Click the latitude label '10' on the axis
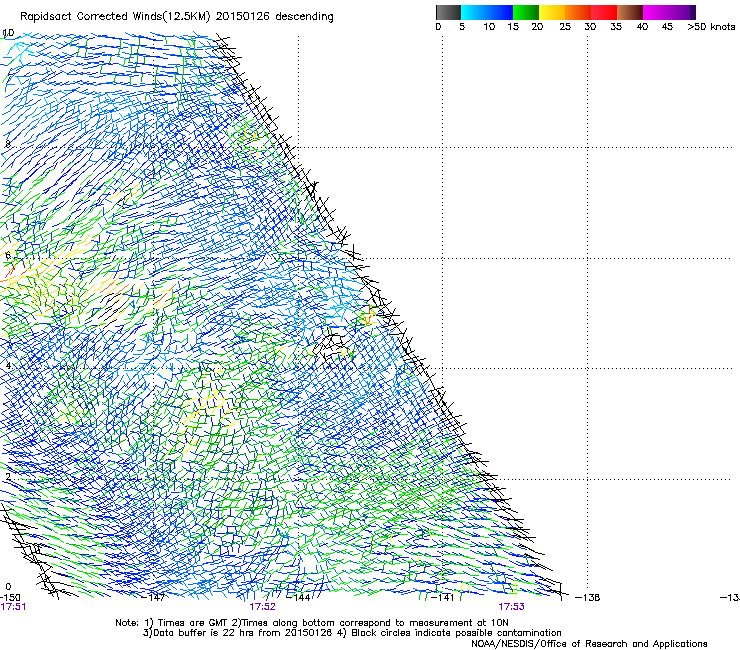This screenshot has width=740, height=650. 9,33
